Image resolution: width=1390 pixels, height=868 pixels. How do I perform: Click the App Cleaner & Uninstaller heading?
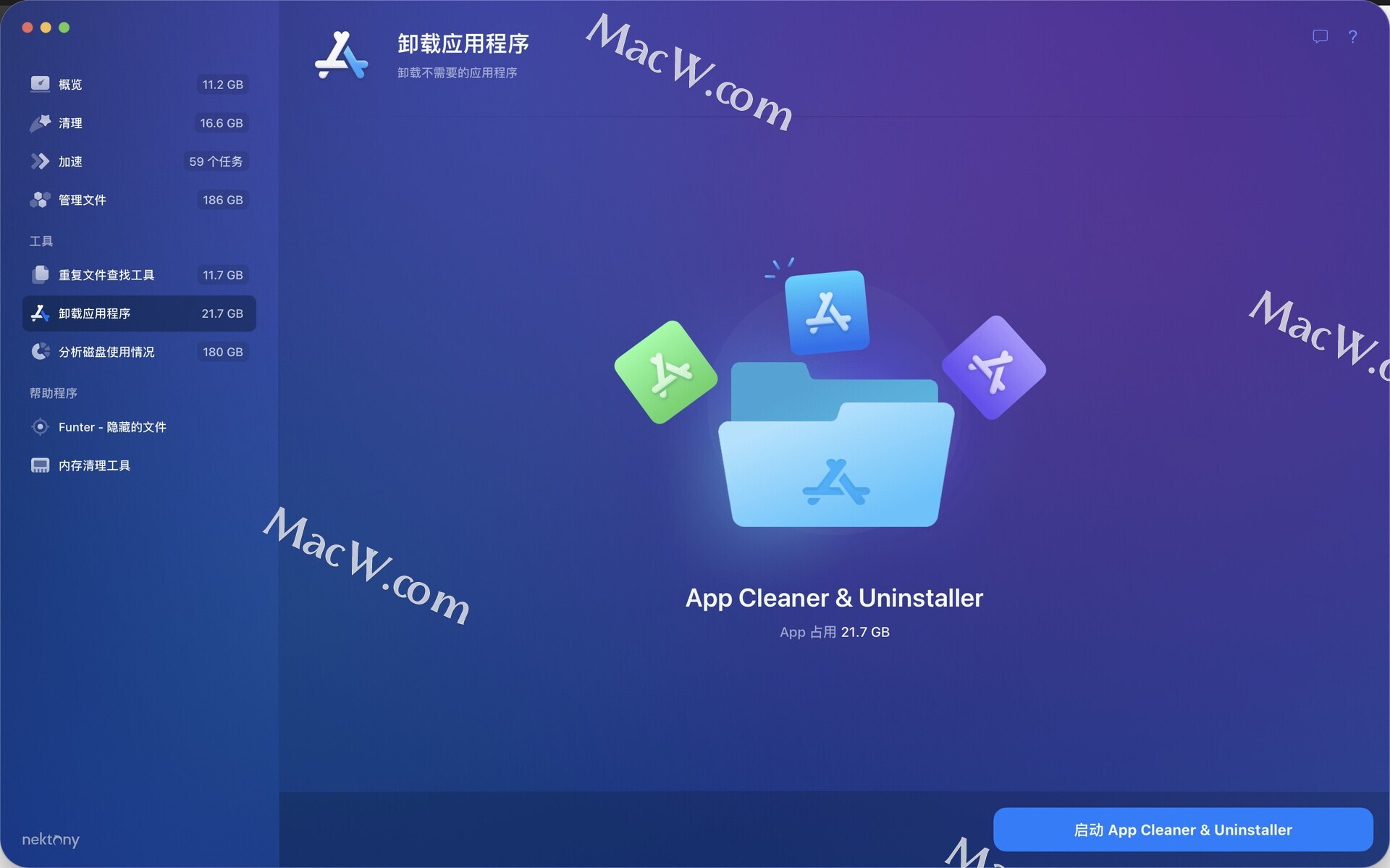click(834, 598)
